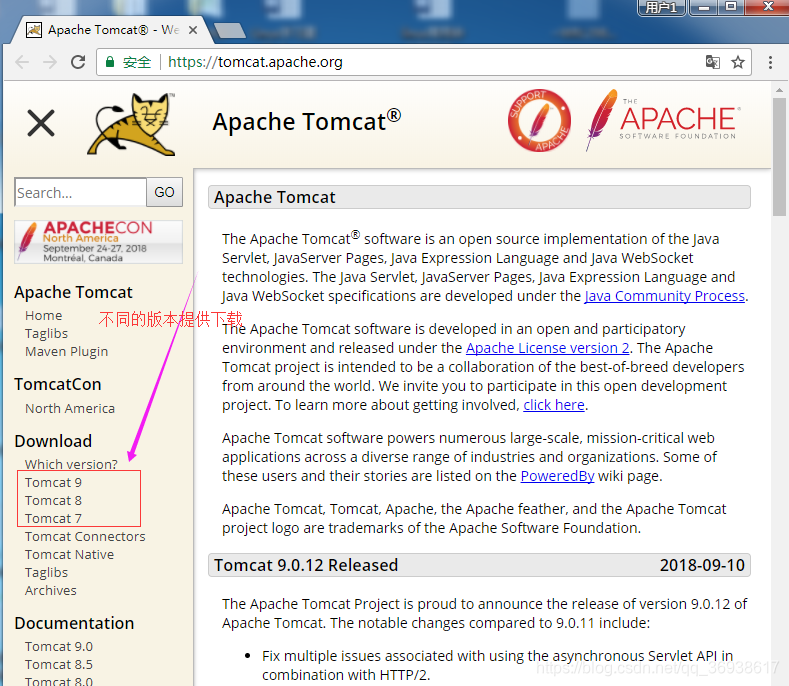Screen dimensions: 789x686
Task: Open Tomcat 9 download link
Action: (x=53, y=483)
